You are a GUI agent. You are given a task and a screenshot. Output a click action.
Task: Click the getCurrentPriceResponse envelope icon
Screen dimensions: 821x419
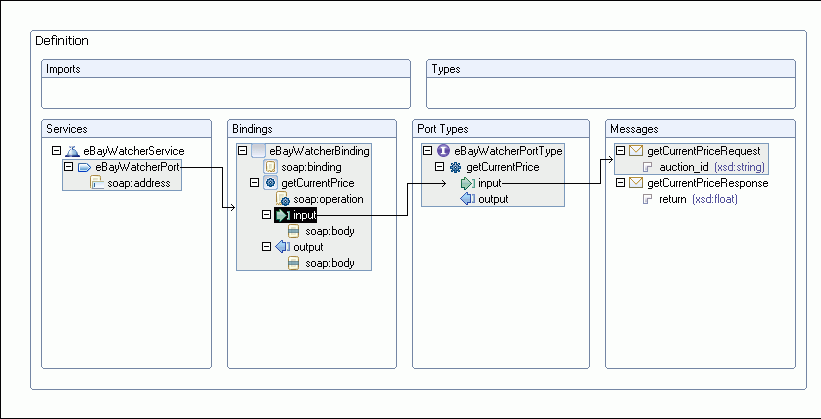click(636, 183)
